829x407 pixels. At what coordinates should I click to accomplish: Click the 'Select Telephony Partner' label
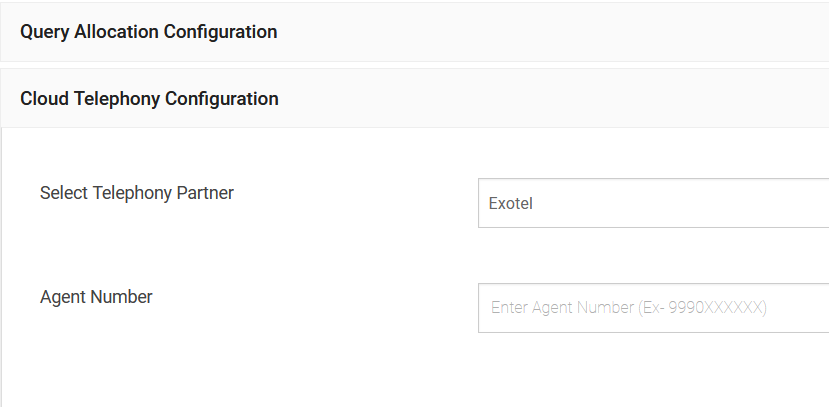(137, 193)
